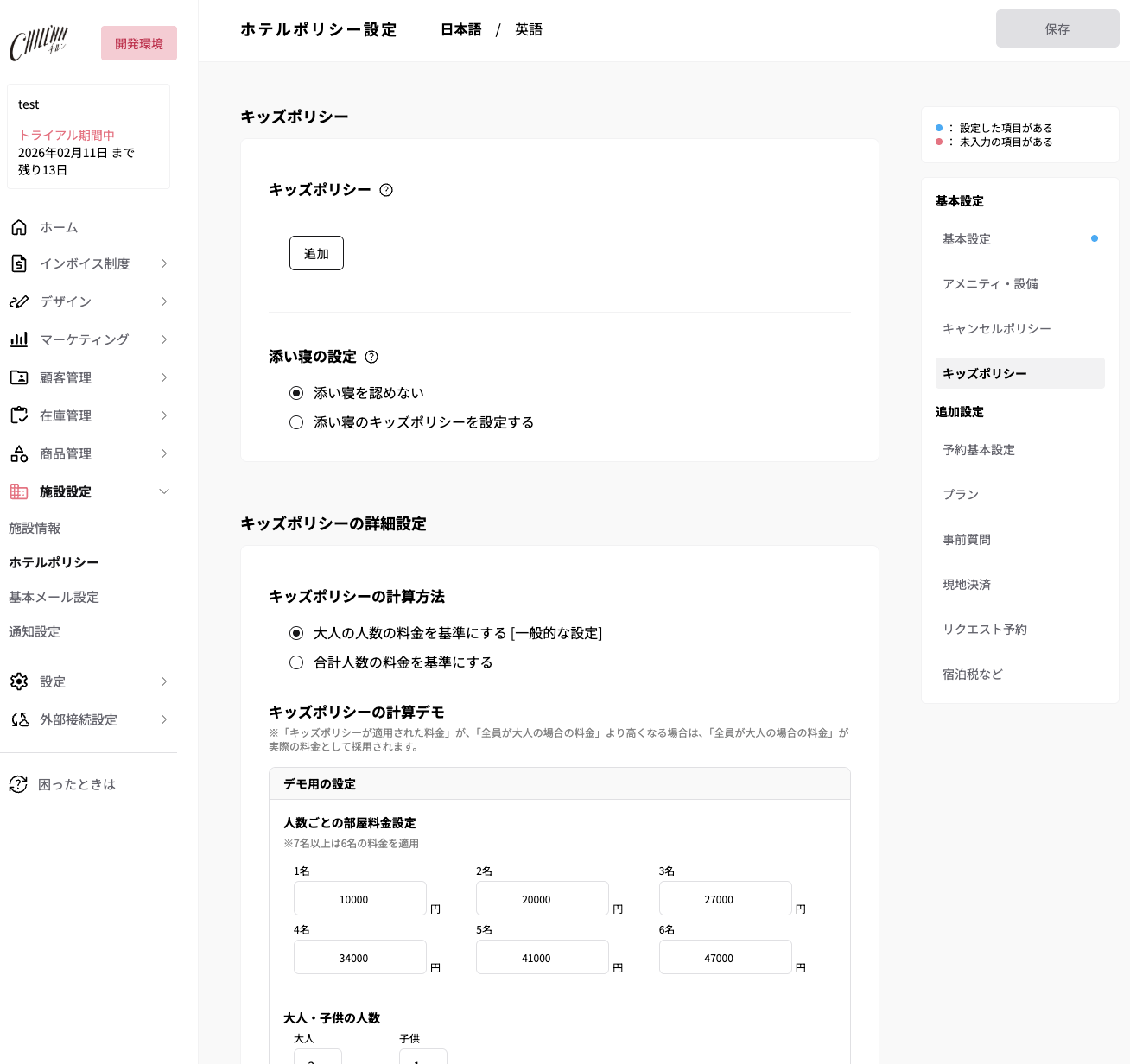
Task: Select 添い寝のキッズポリシーを設定する radio button
Action: click(296, 422)
